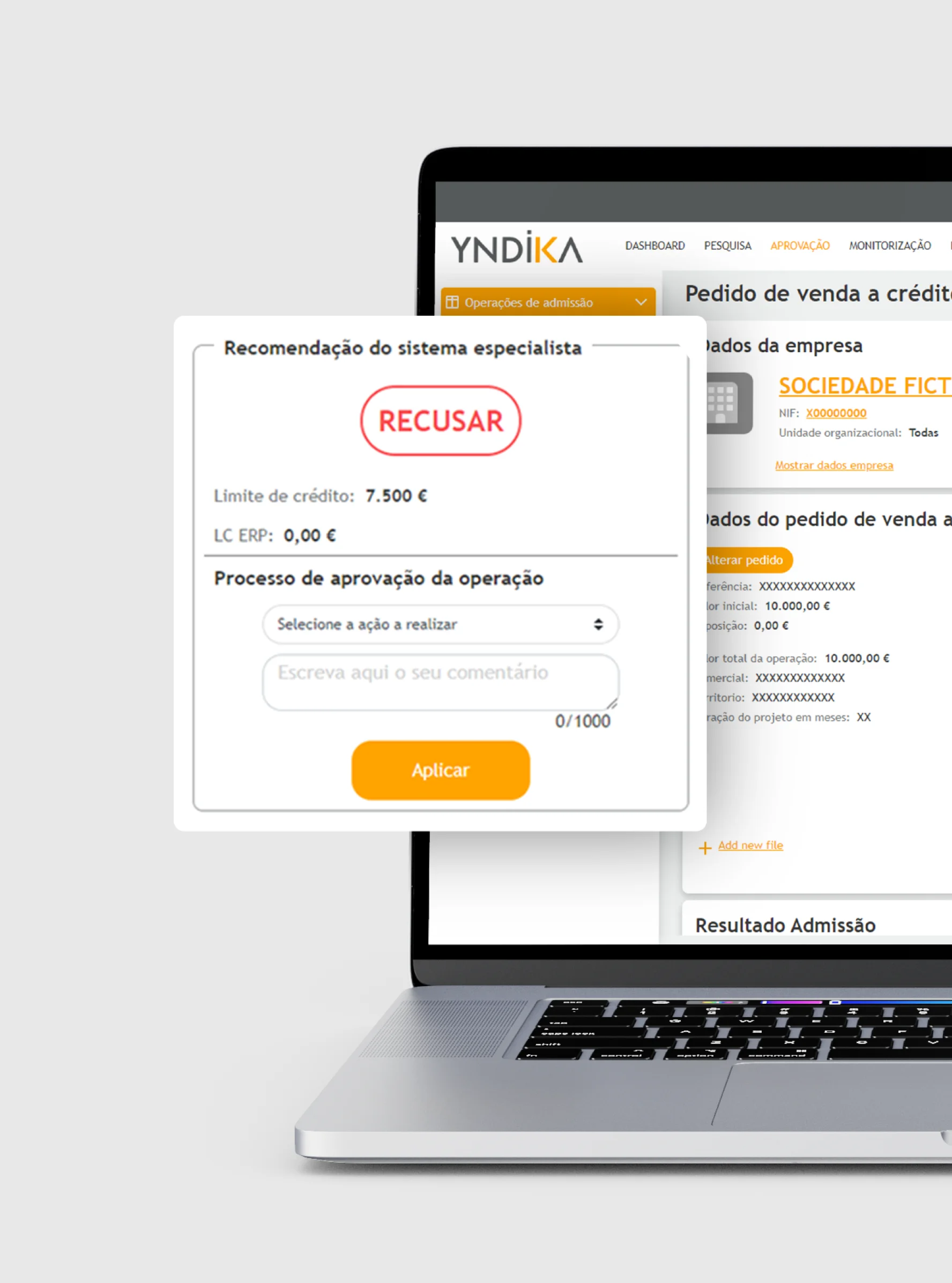Click the RECUSAR recommendation badge

click(441, 421)
